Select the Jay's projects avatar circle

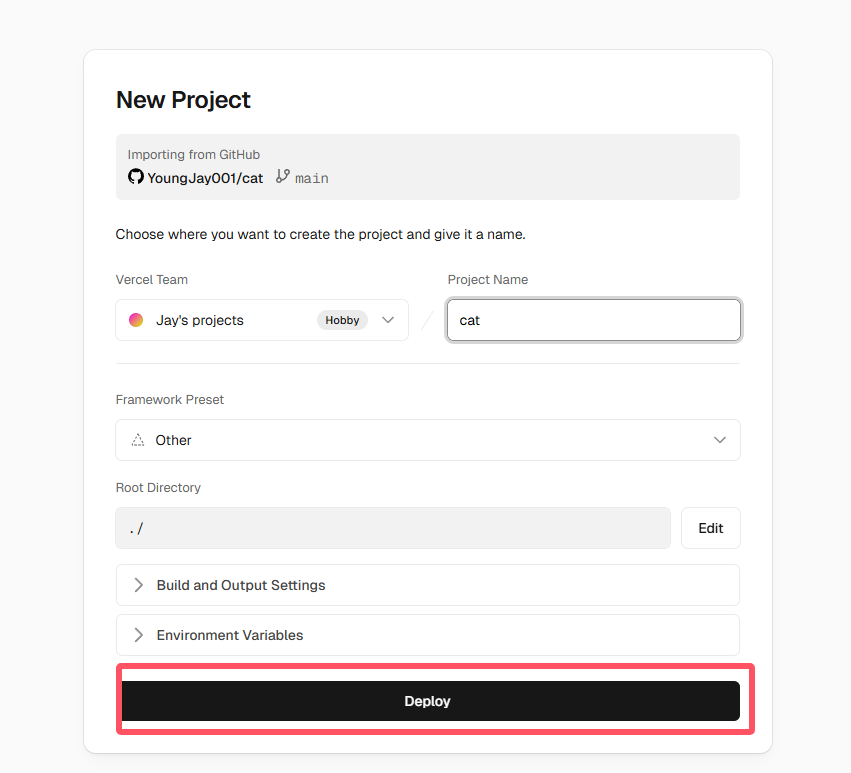coord(136,319)
